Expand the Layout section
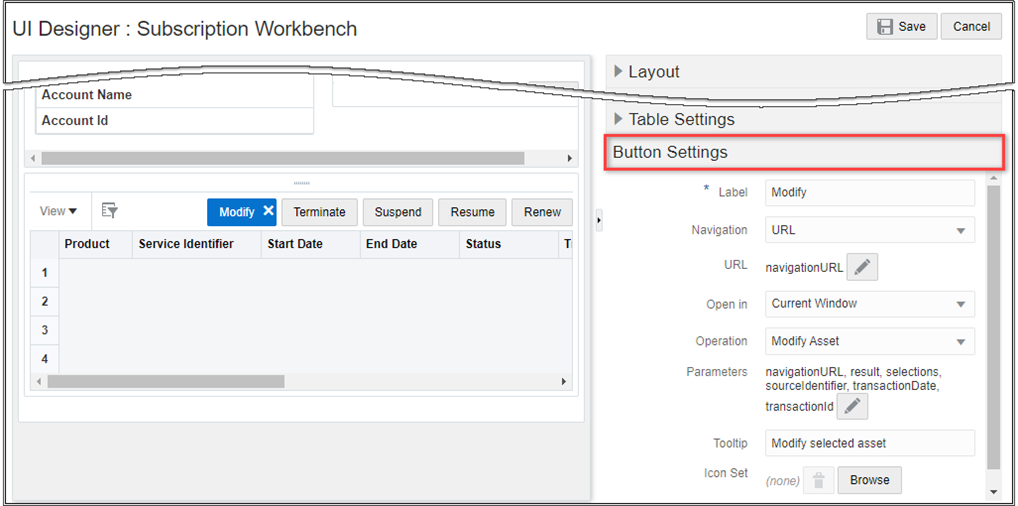Image resolution: width=1018 pixels, height=506 pixels. pyautogui.click(x=619, y=71)
